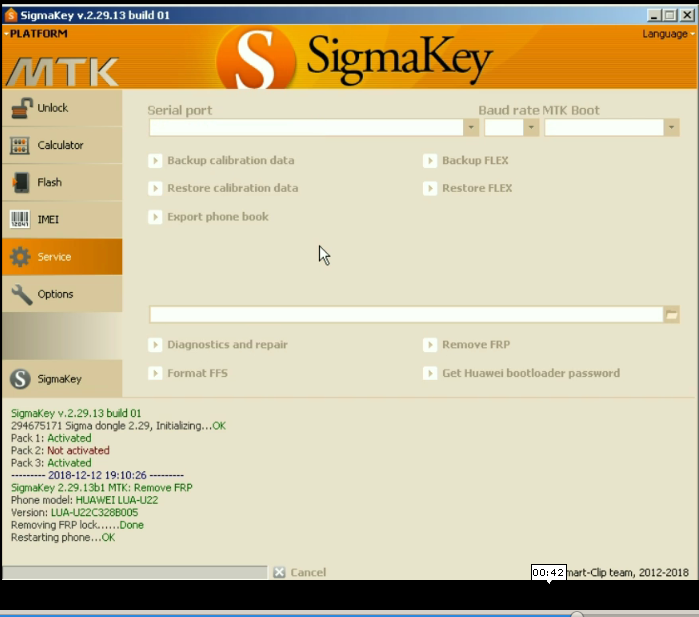The image size is (699, 617).
Task: Open the PLATFORM dropdown menu
Action: click(x=36, y=34)
